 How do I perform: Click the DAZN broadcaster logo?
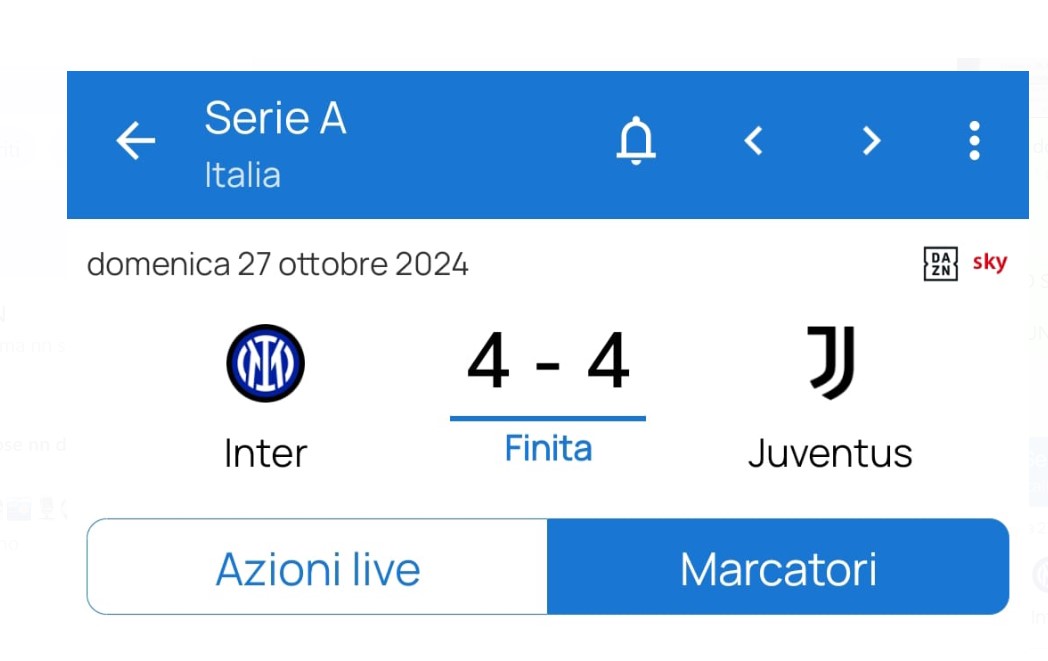pos(940,264)
